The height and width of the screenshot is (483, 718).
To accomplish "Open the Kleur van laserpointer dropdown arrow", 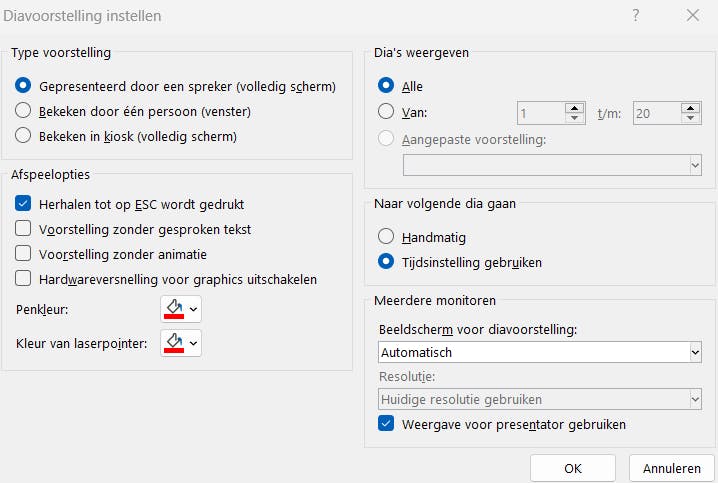I will (x=193, y=344).
